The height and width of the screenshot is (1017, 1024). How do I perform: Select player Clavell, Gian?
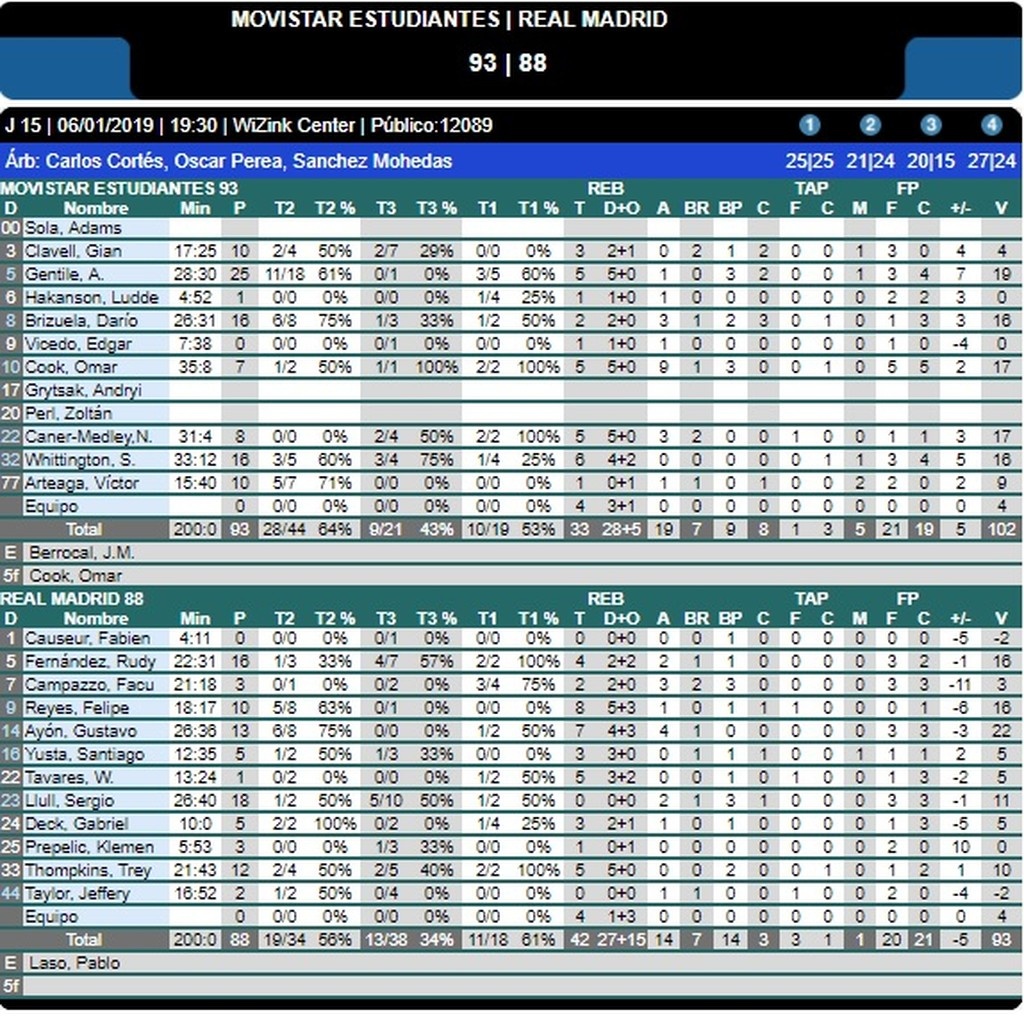(x=72, y=251)
